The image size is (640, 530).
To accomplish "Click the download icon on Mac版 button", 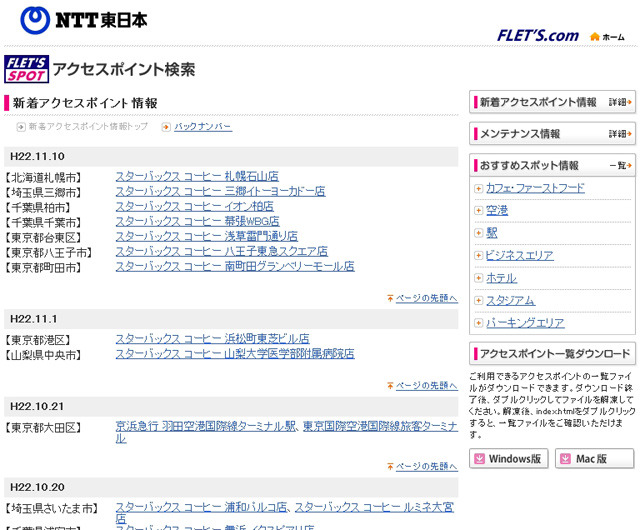I will (x=565, y=459).
